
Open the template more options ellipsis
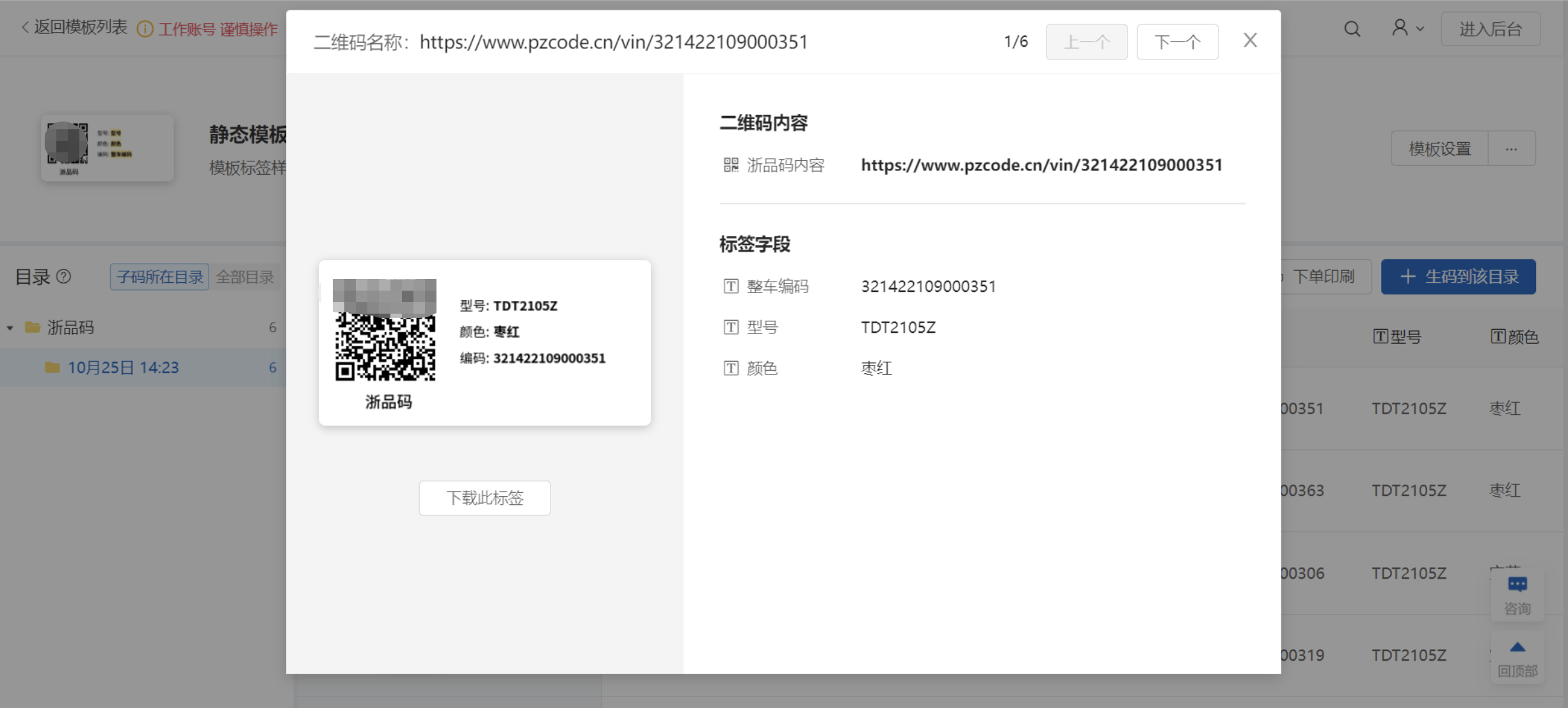(1511, 149)
